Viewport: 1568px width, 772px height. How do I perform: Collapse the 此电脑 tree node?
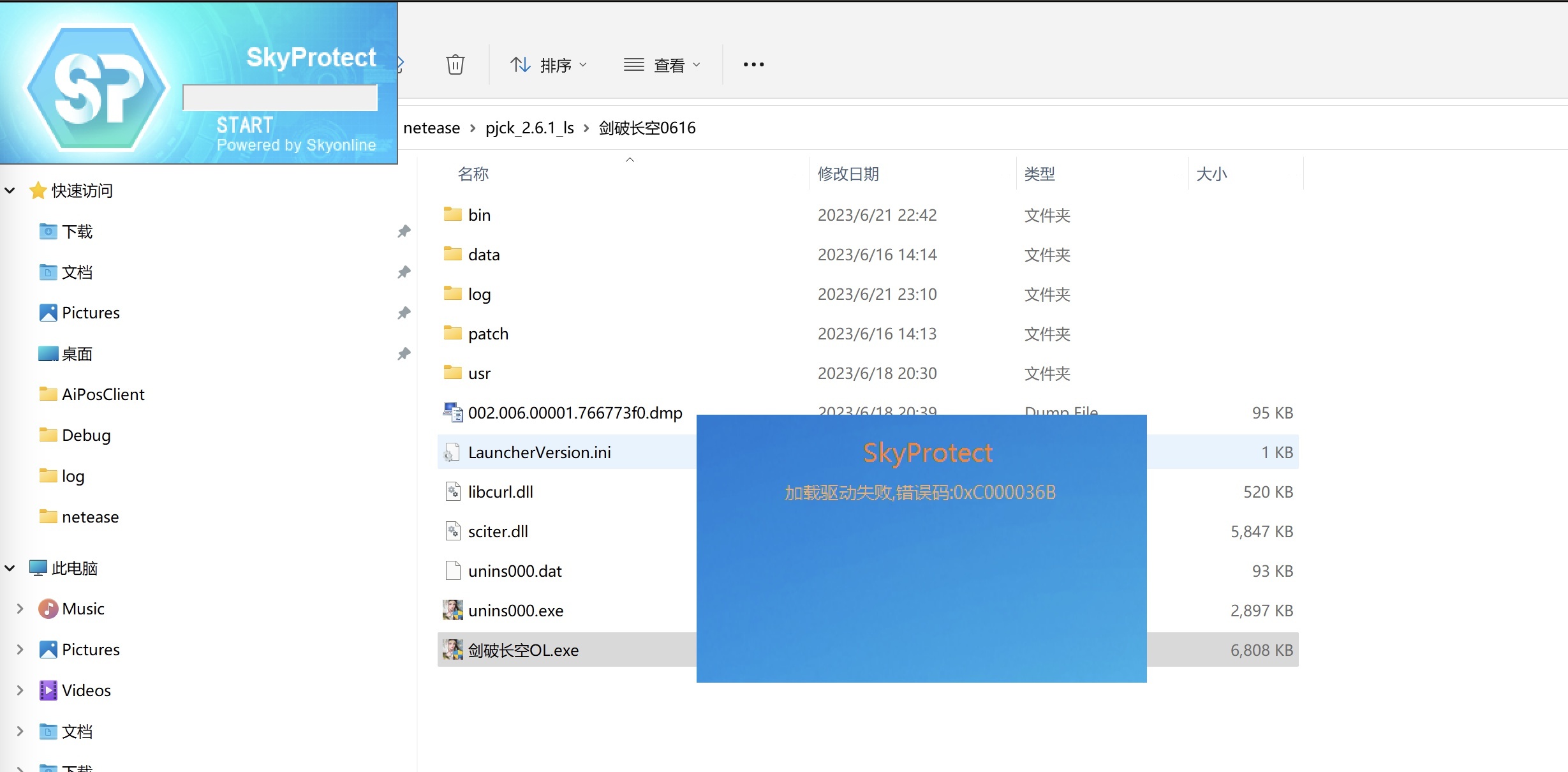click(x=10, y=568)
